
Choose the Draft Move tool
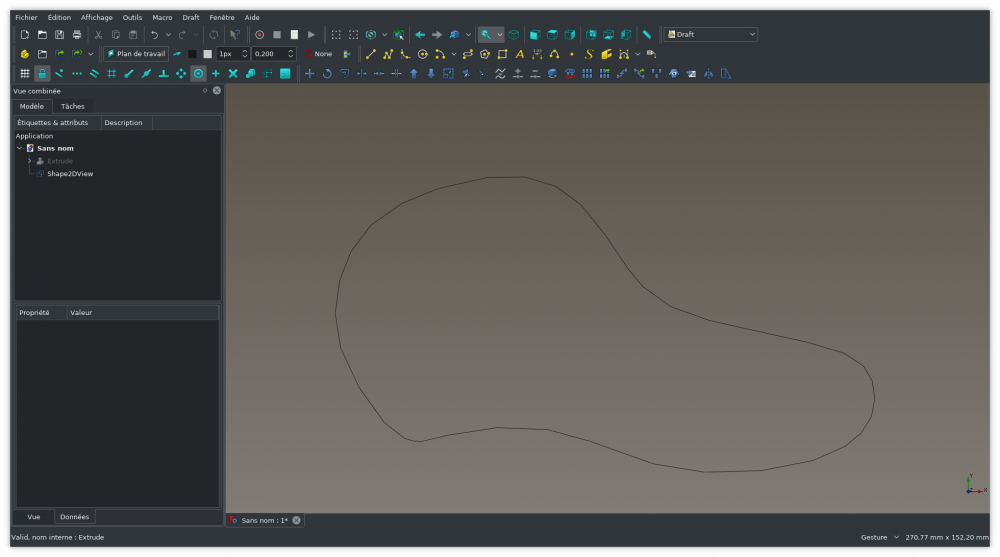coord(309,74)
